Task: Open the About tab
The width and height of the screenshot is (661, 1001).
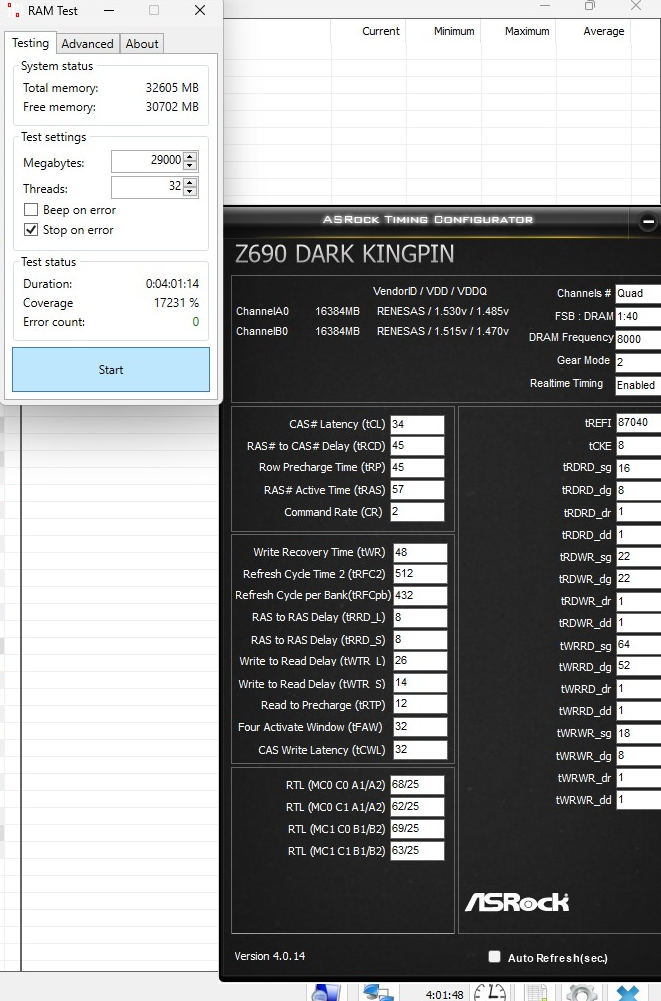Action: 142,43
